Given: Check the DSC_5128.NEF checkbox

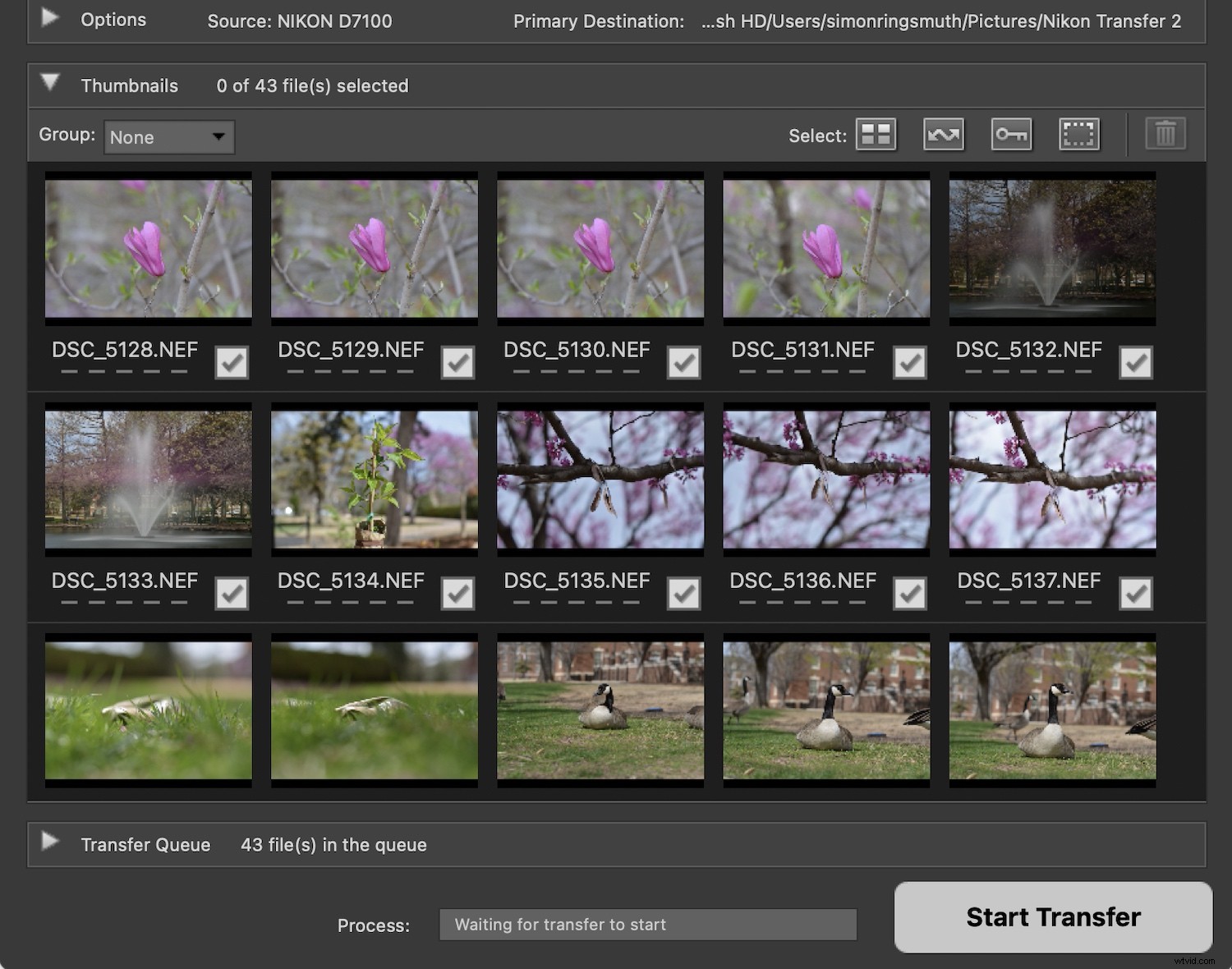Looking at the screenshot, I should (x=231, y=361).
